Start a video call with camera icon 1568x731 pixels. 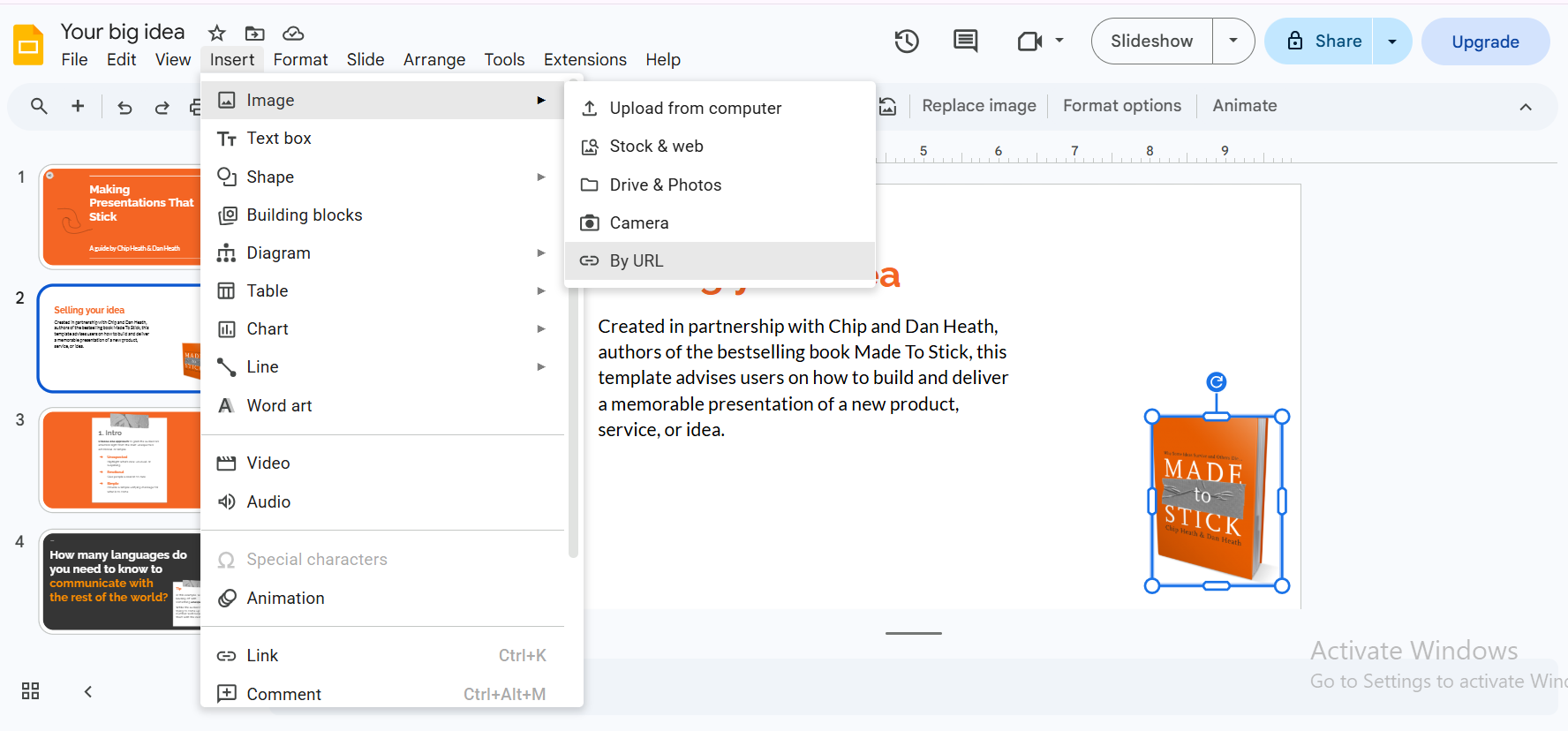click(1029, 41)
